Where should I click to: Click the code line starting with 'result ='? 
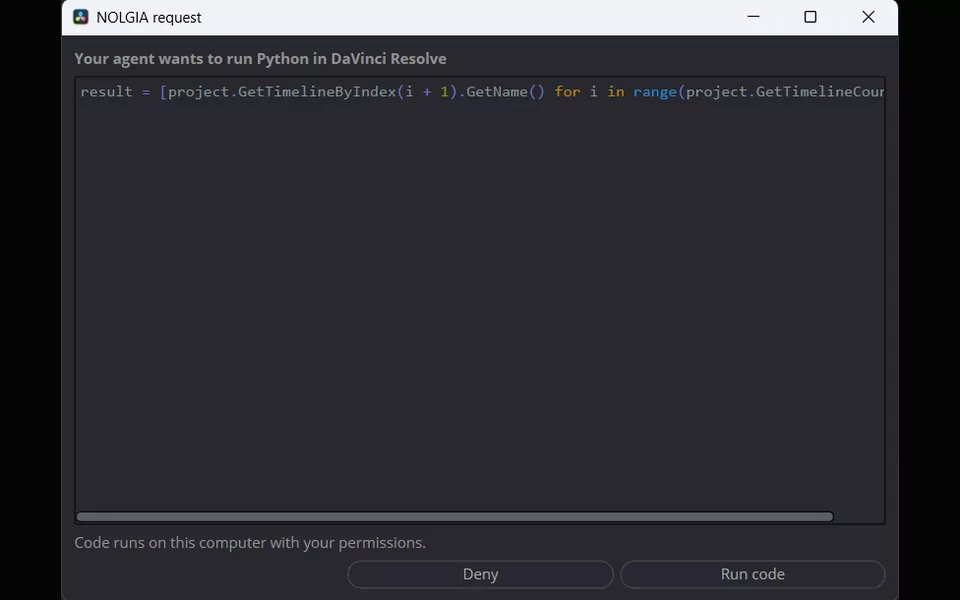482,92
